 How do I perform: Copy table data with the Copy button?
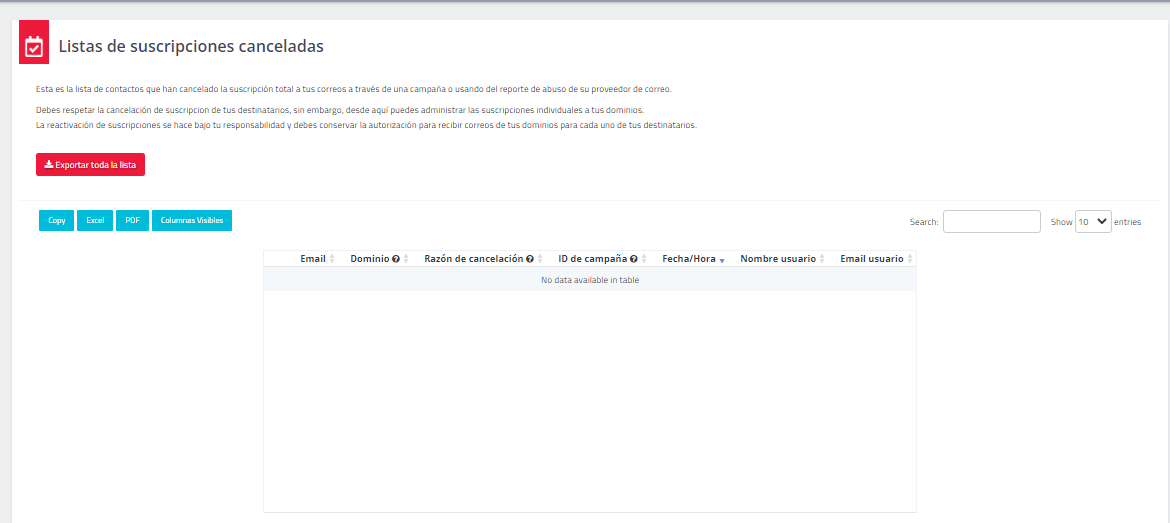pos(57,220)
